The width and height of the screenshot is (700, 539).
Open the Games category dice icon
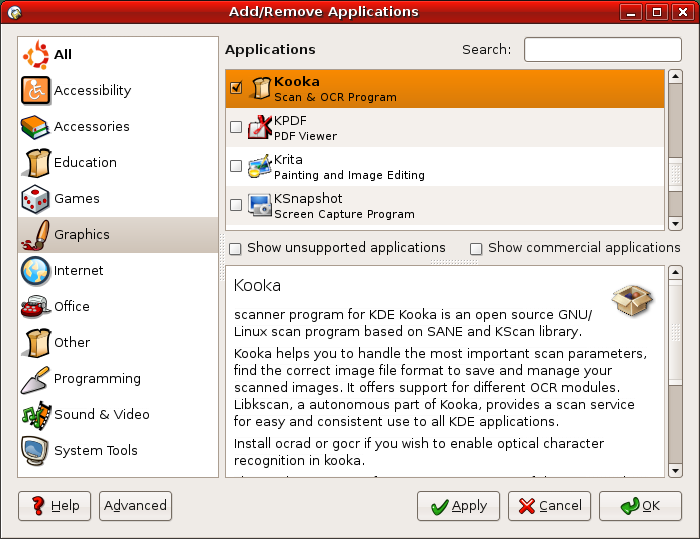click(36, 199)
